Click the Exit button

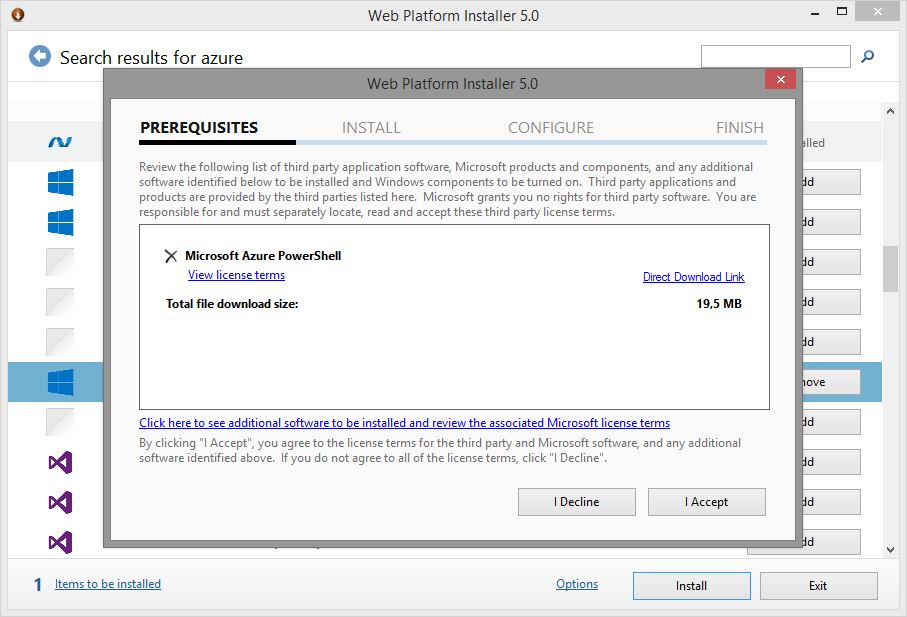click(x=818, y=586)
